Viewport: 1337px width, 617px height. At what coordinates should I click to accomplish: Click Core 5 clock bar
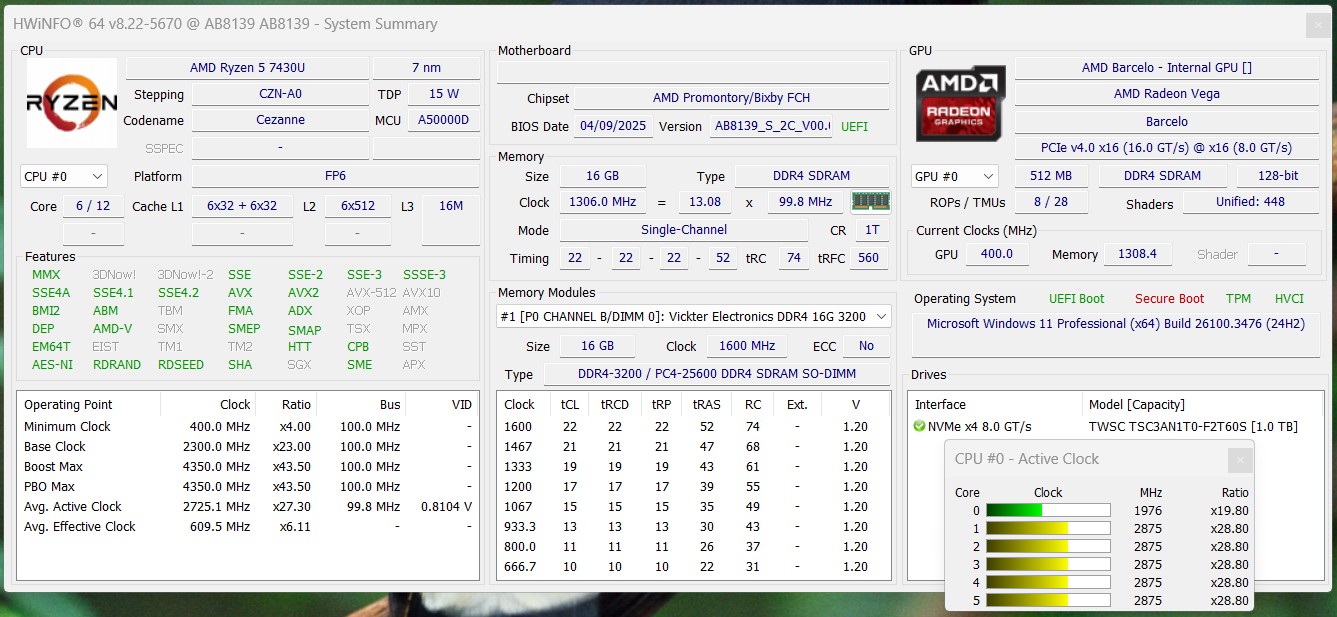[1048, 600]
